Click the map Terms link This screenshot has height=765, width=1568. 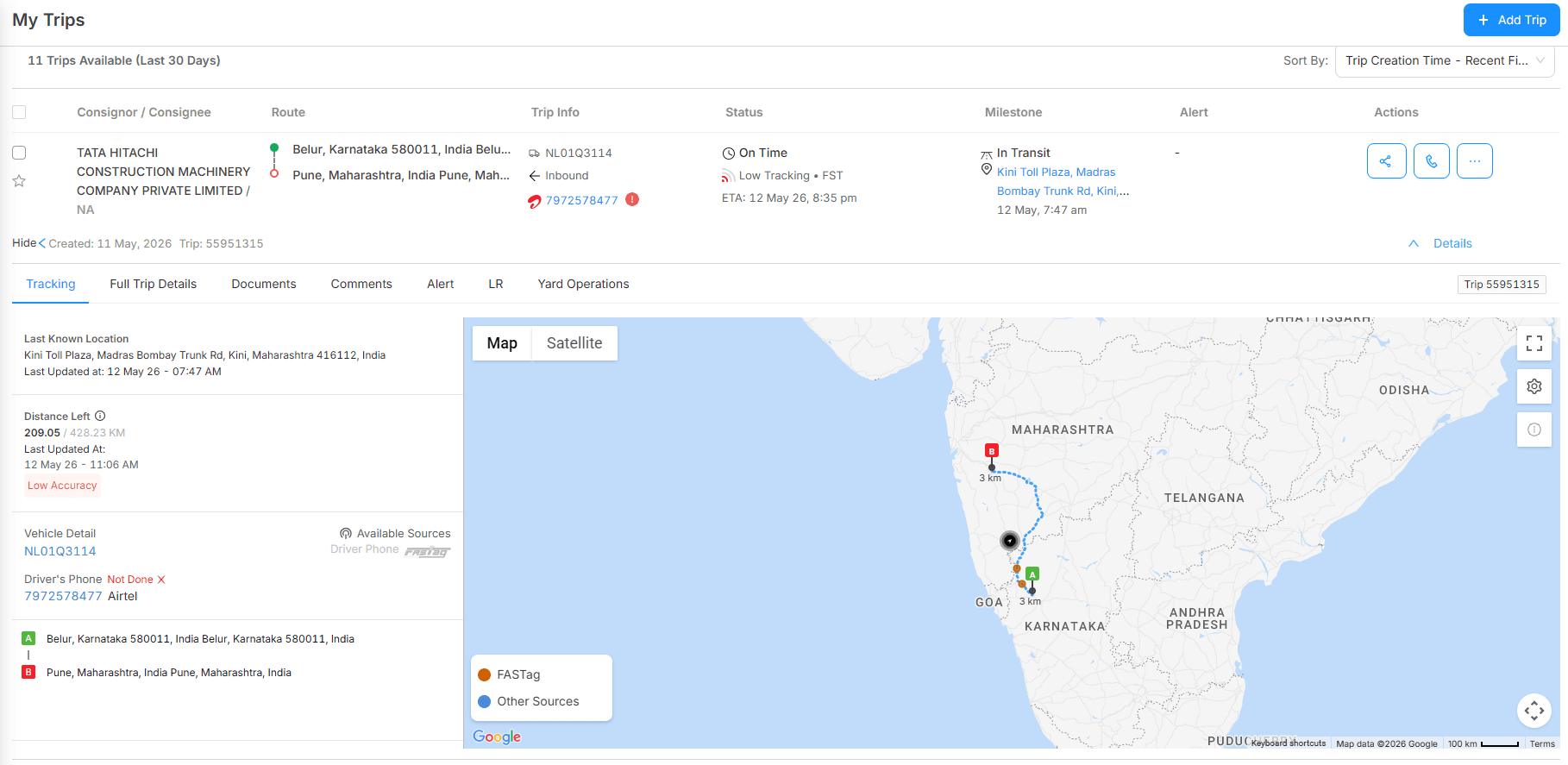pyautogui.click(x=1542, y=743)
